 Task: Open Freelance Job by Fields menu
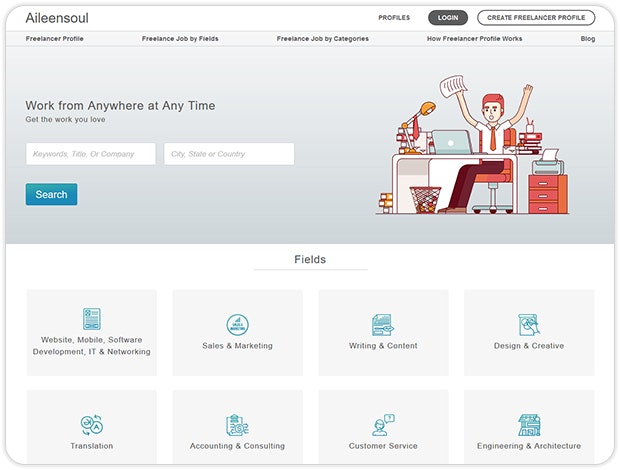point(180,39)
